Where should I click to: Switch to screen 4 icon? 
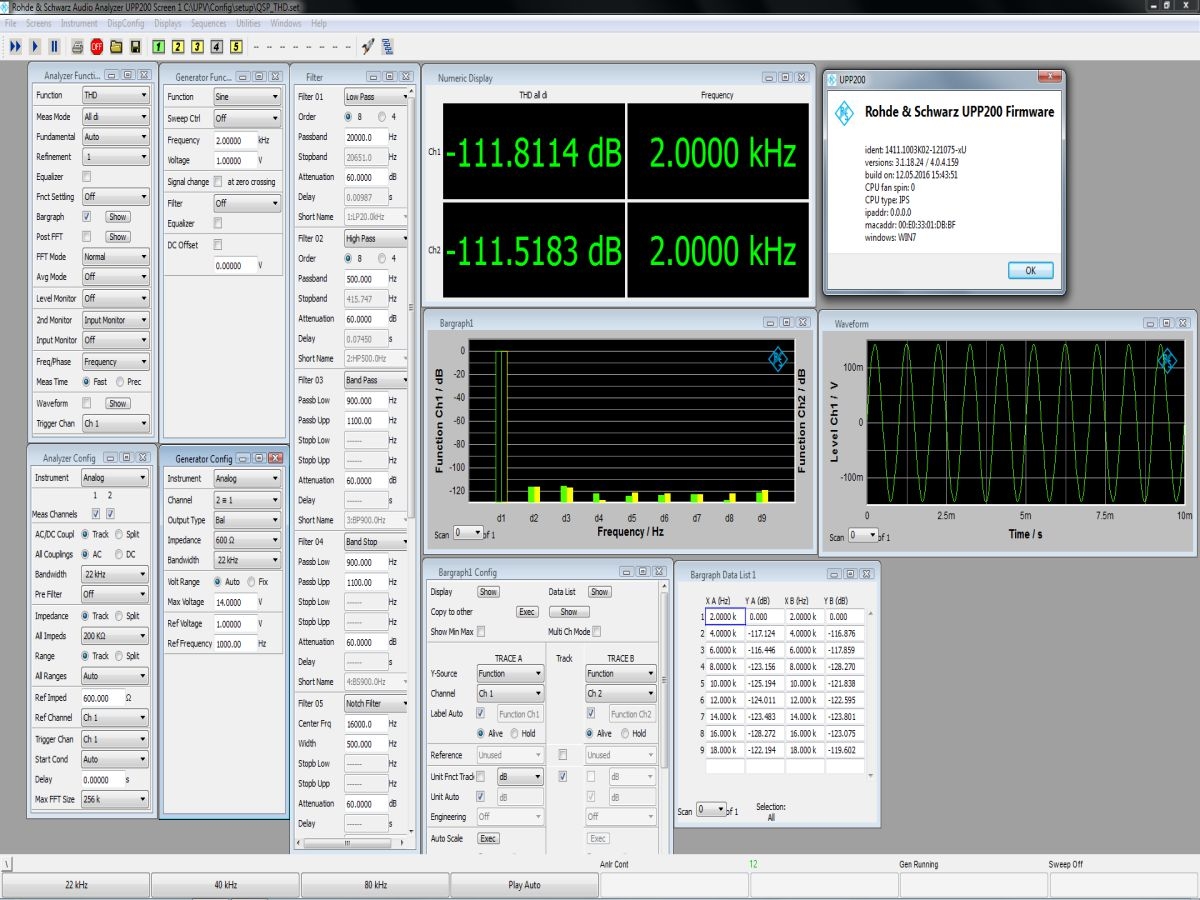[217, 46]
